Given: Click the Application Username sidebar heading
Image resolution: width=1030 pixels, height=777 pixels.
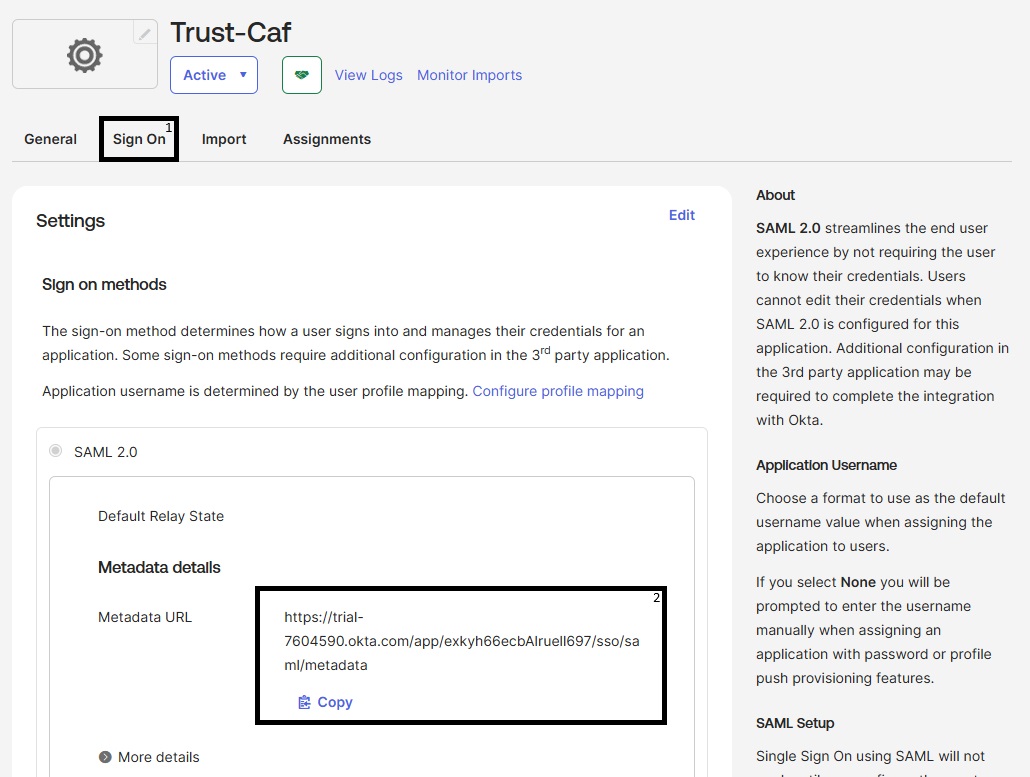Looking at the screenshot, I should click(826, 465).
